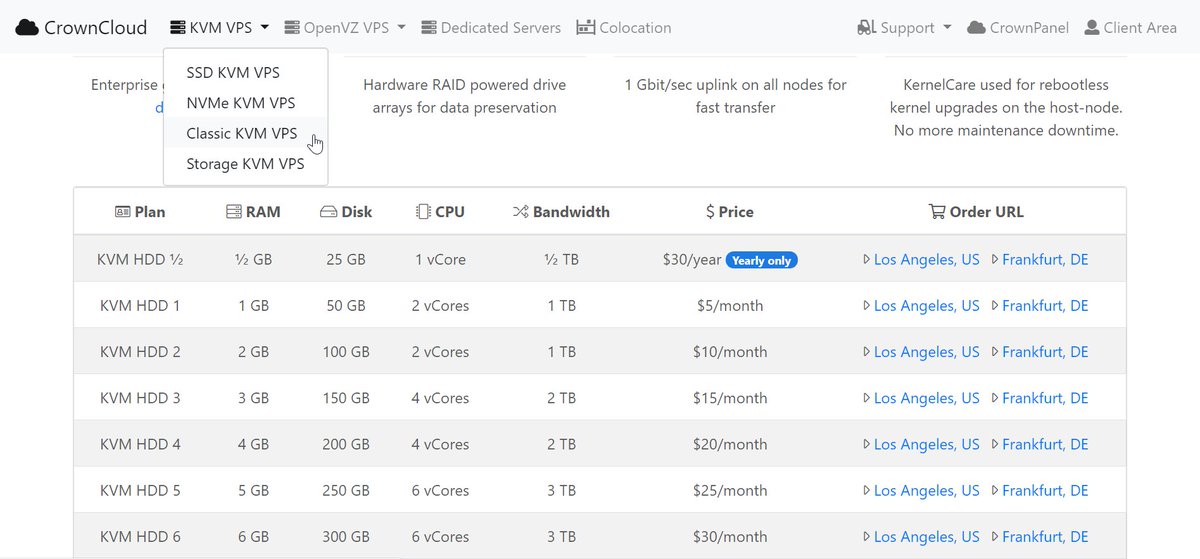Click the KVM HDD 4 plan name
The width and height of the screenshot is (1200, 559).
(140, 444)
